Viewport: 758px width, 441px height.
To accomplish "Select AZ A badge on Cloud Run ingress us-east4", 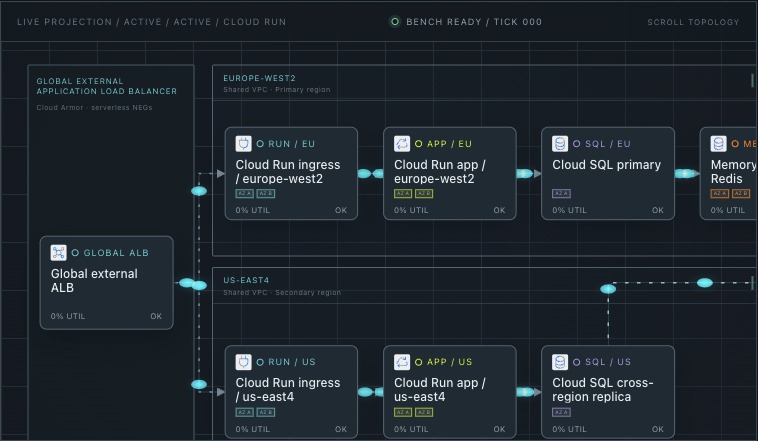I will tap(245, 412).
